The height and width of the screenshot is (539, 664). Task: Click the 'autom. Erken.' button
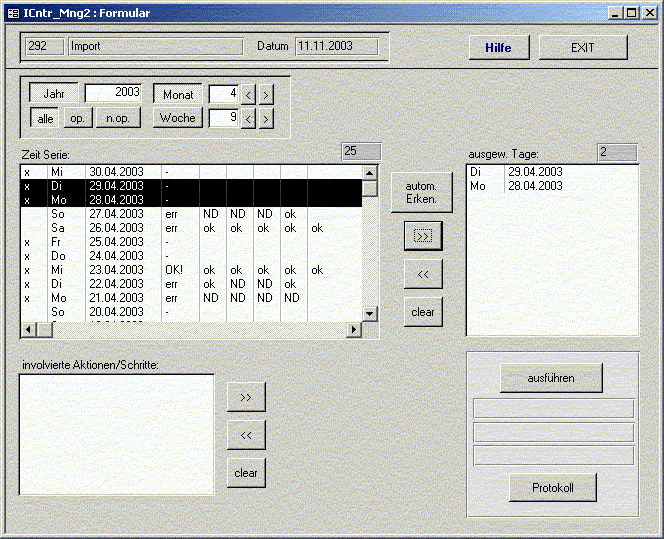tap(421, 192)
